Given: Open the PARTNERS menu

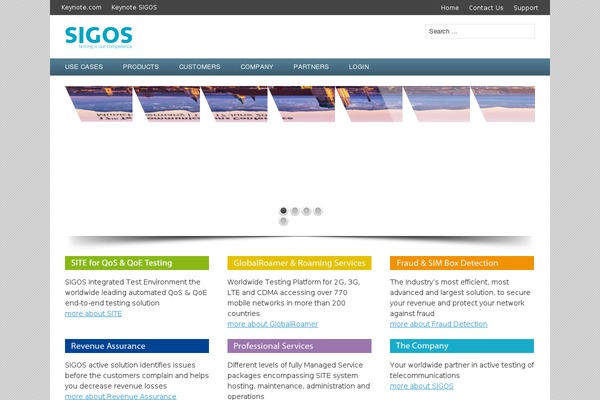Looking at the screenshot, I should (311, 67).
